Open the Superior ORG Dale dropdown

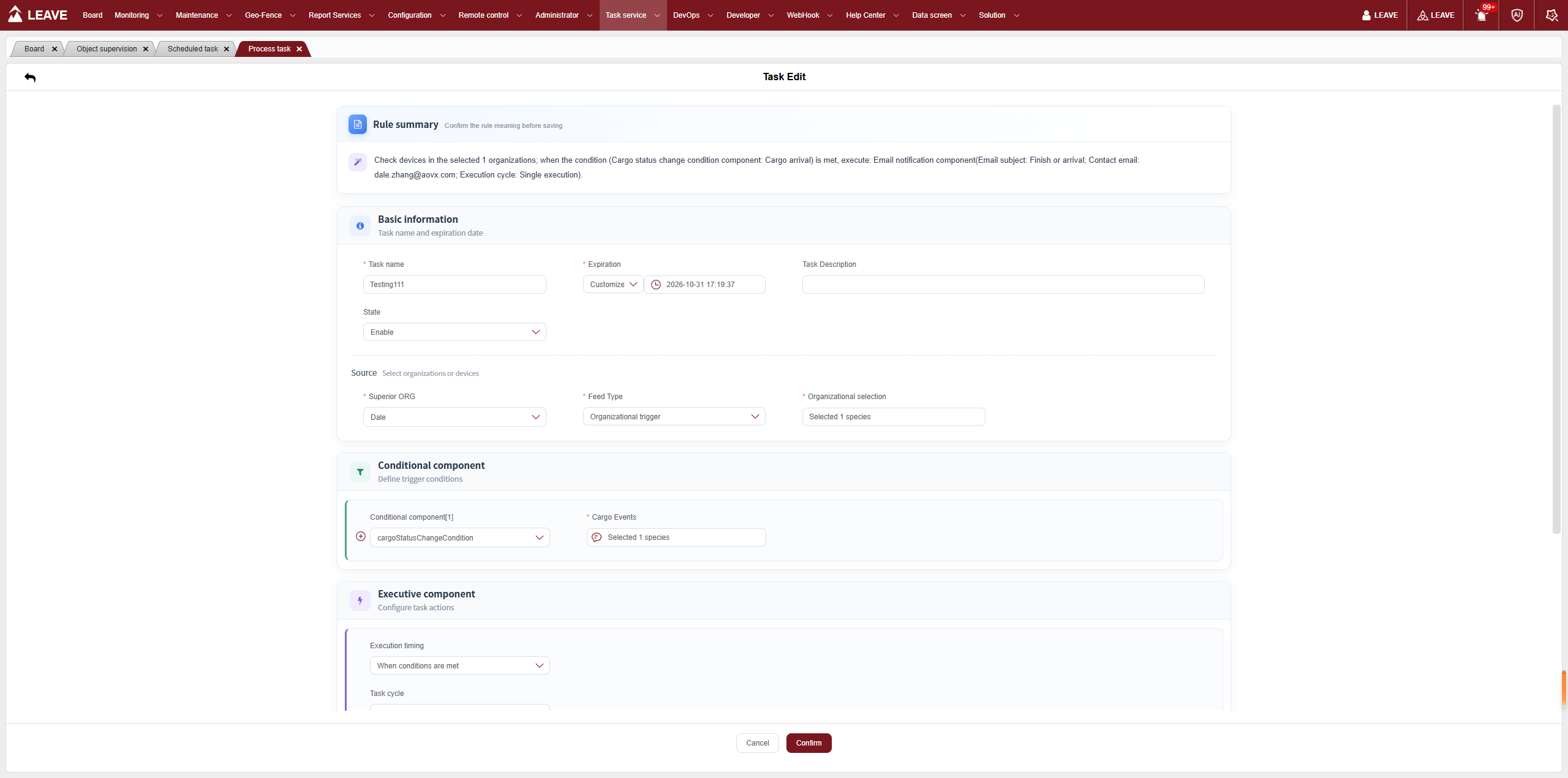454,417
